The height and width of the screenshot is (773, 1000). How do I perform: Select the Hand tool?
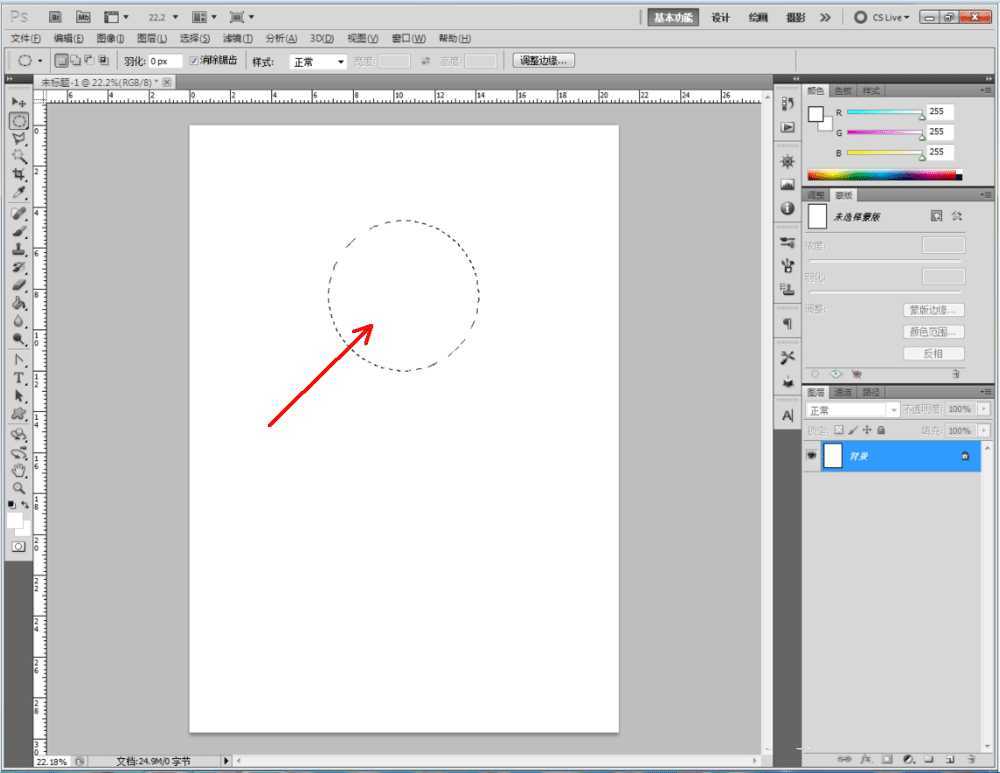click(18, 470)
